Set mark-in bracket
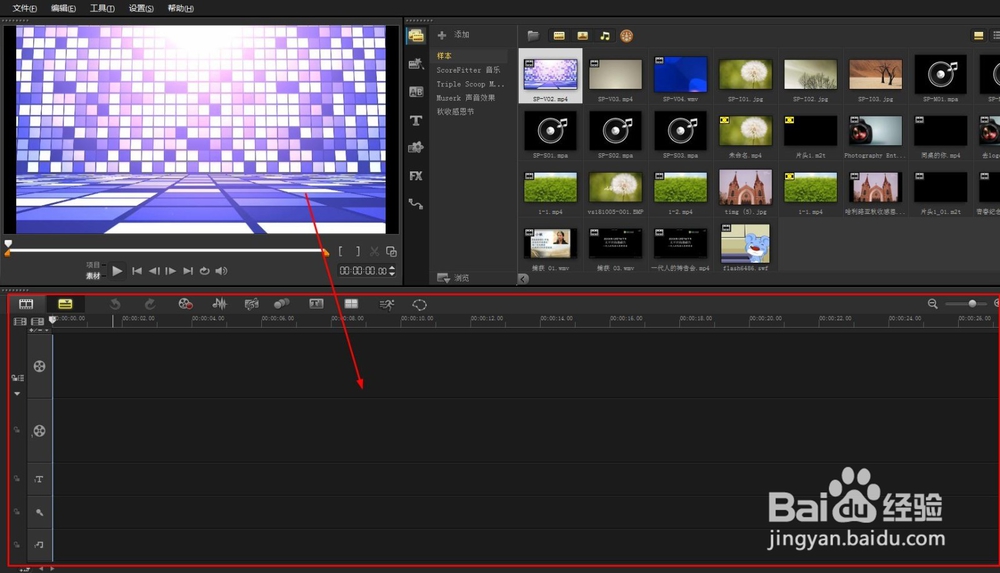1000x573 pixels. pos(341,251)
